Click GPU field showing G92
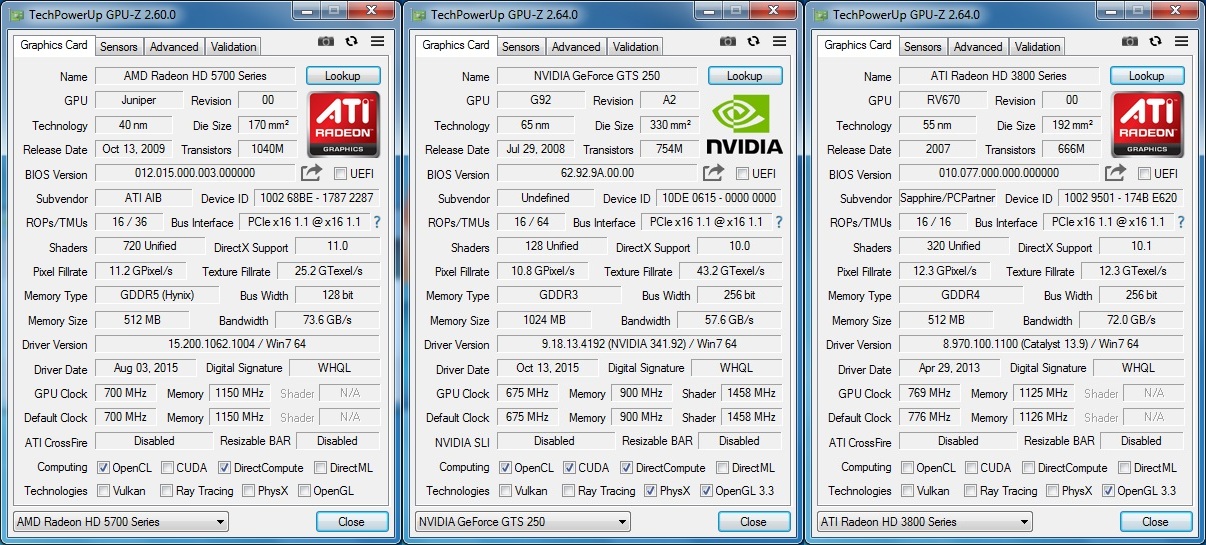Image resolution: width=1206 pixels, height=545 pixels. coord(541,101)
